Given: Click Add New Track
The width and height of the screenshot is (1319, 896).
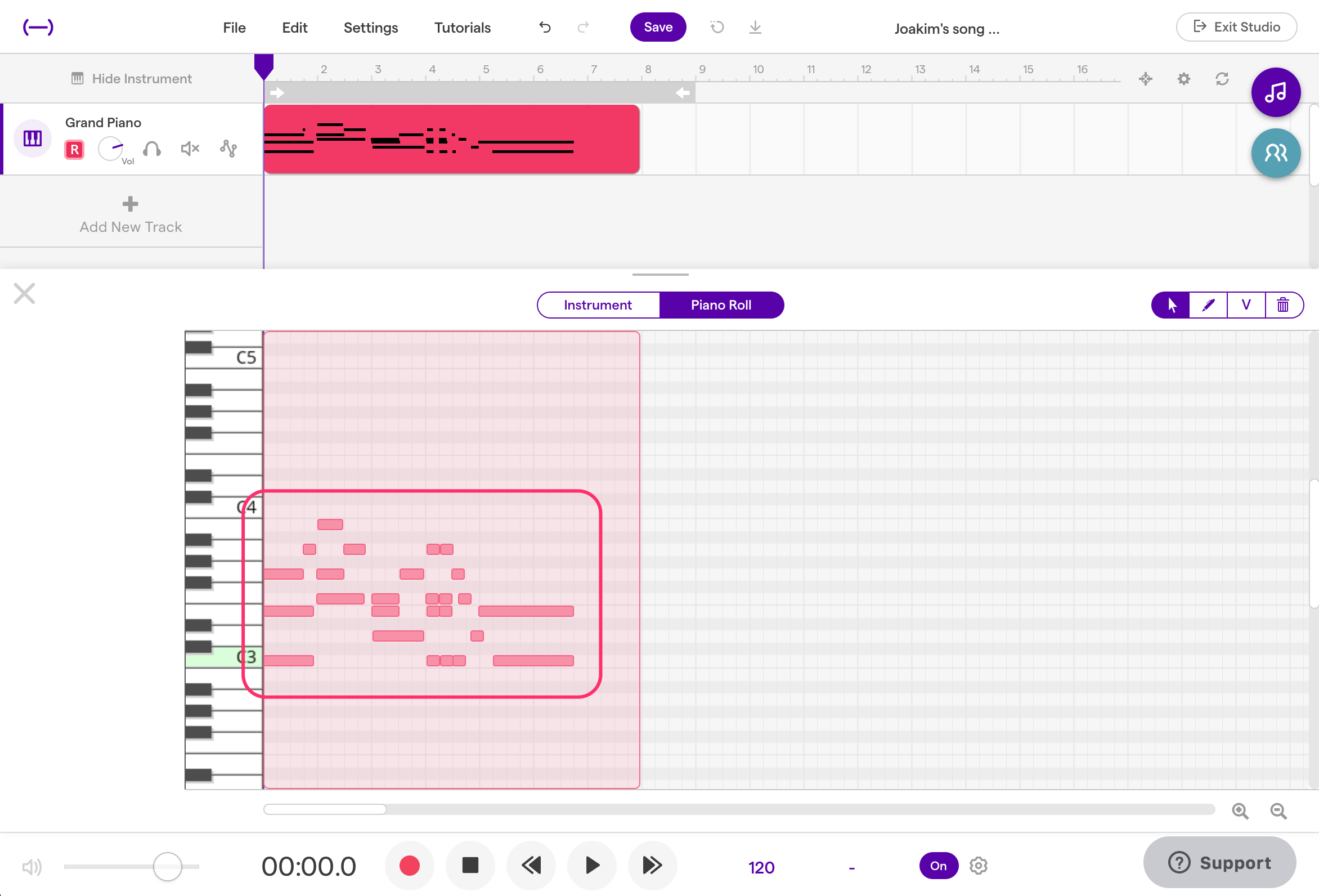Looking at the screenshot, I should (x=131, y=215).
